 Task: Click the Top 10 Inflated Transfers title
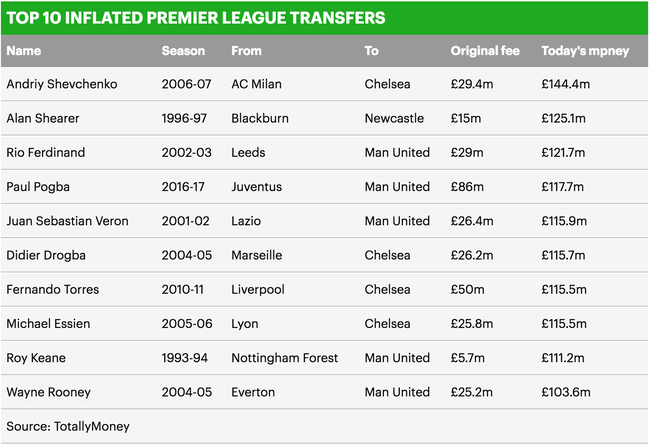pyautogui.click(x=196, y=18)
